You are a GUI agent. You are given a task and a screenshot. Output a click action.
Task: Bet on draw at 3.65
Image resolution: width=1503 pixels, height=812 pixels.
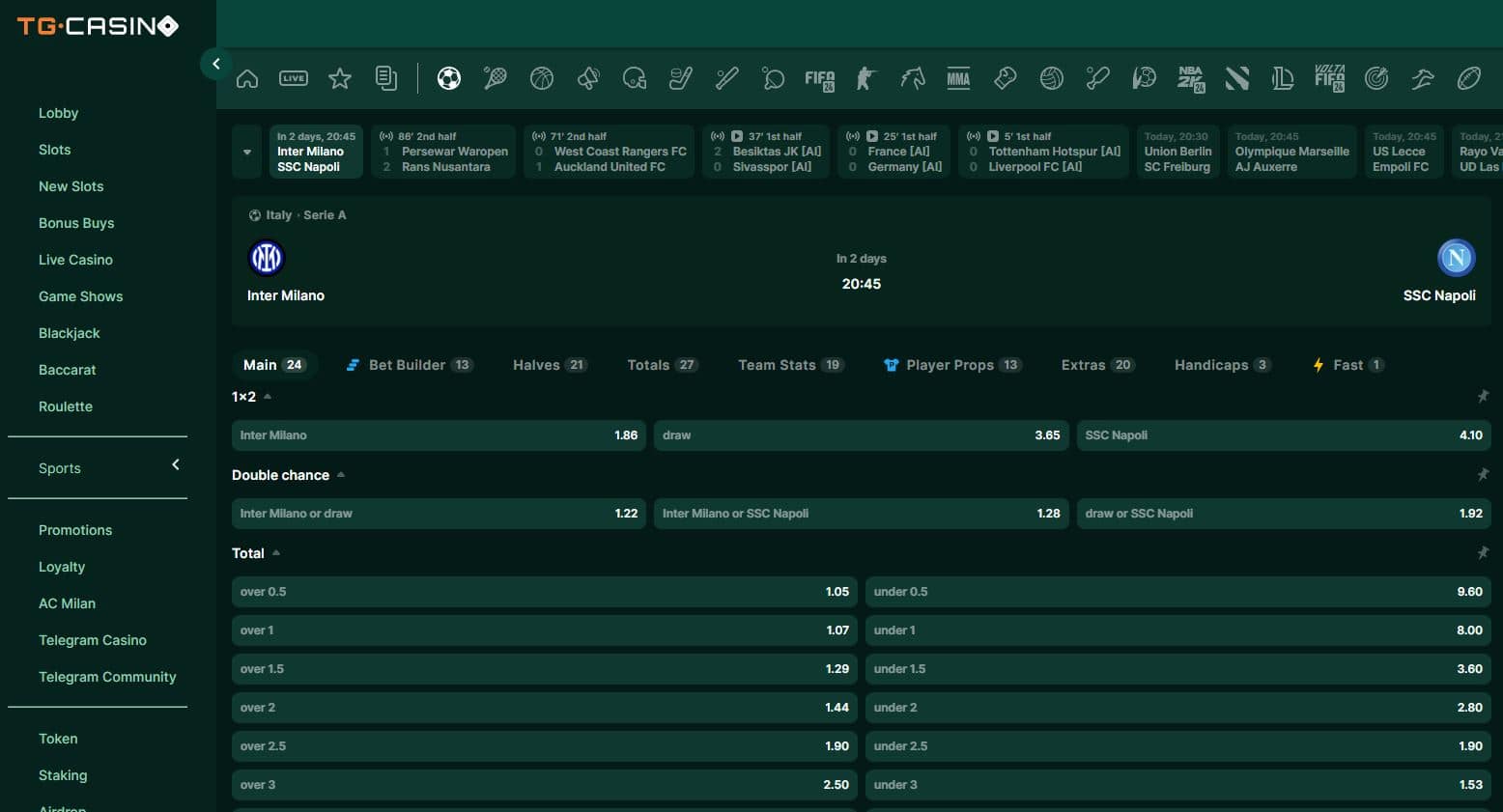861,435
